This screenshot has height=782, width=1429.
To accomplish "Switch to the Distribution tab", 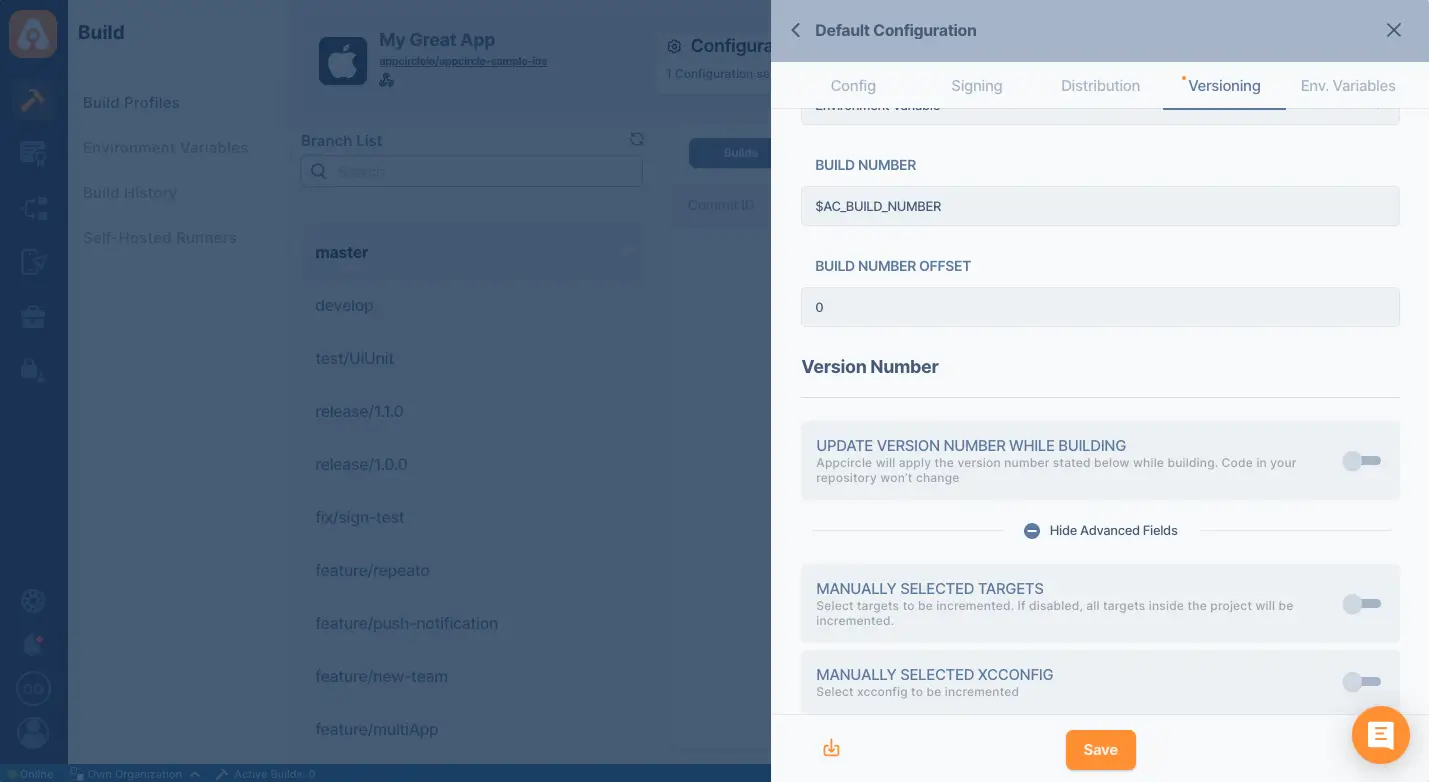I will point(1100,86).
